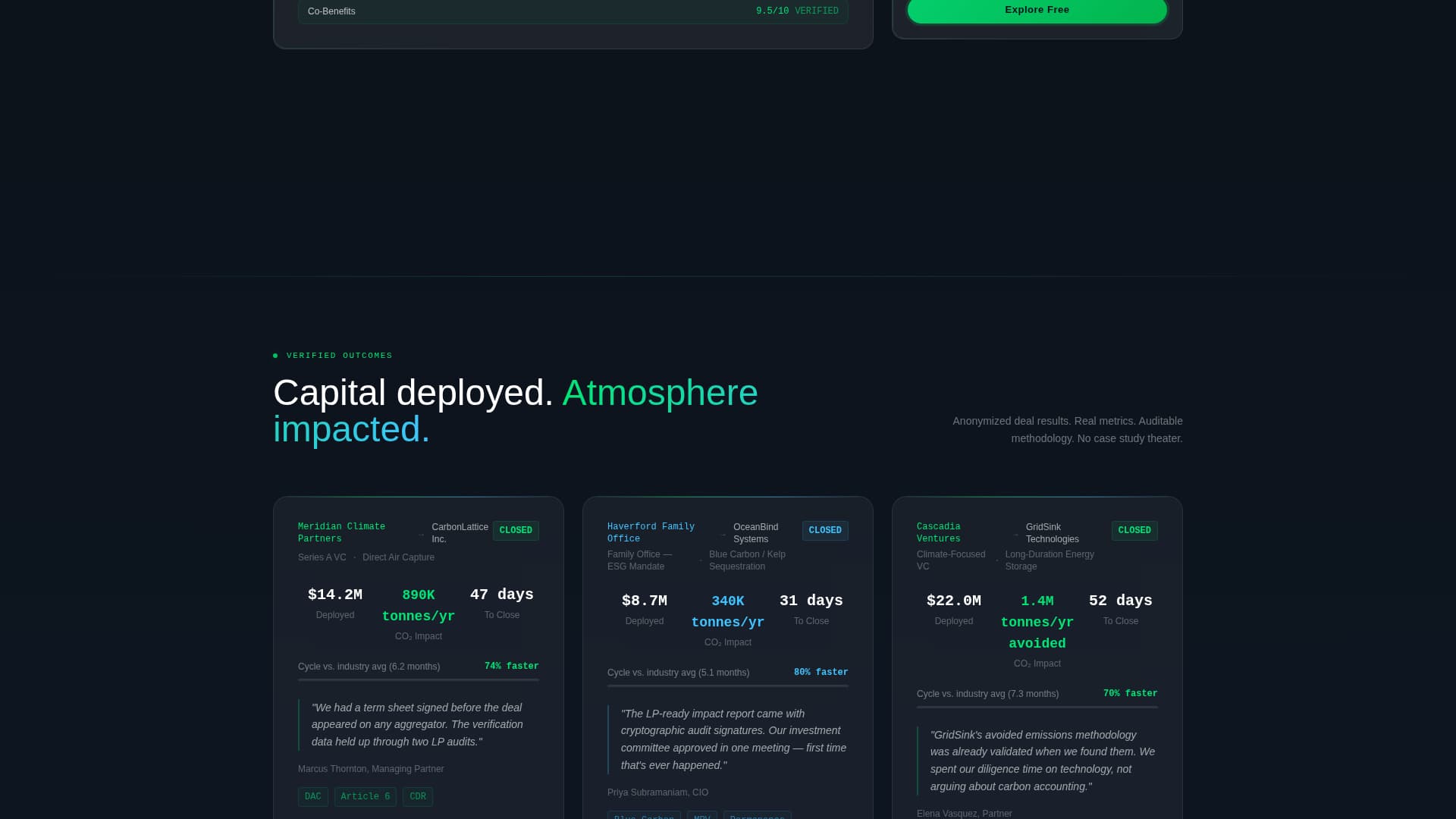The width and height of the screenshot is (1456, 819).
Task: Click Elena Vasquez, Partner attribution
Action: pyautogui.click(x=964, y=814)
